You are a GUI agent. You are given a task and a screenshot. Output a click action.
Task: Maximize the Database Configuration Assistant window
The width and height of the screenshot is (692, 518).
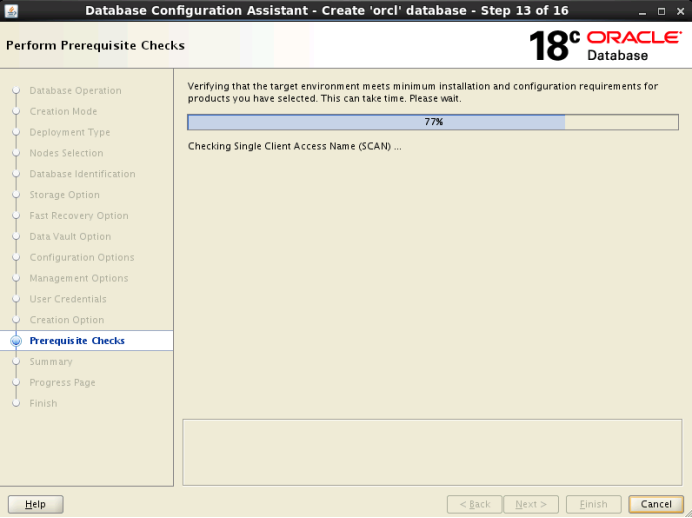pyautogui.click(x=661, y=12)
